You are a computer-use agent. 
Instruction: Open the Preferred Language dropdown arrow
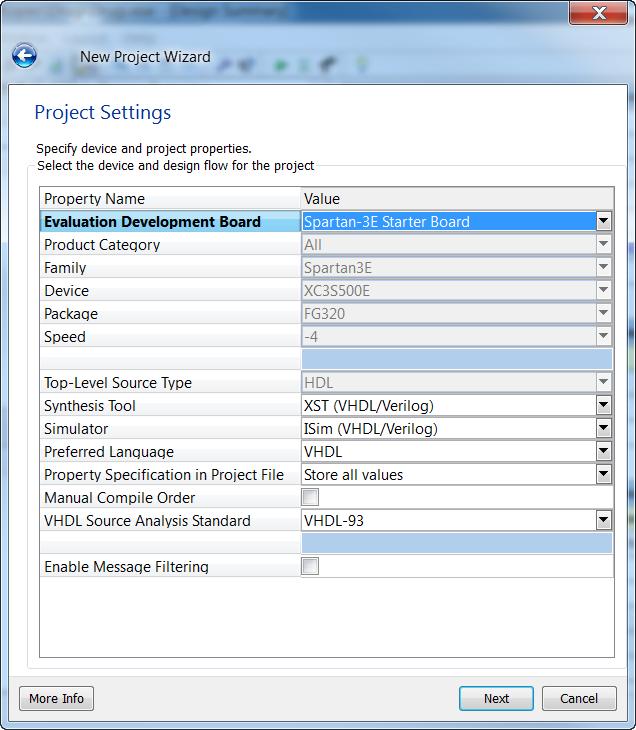click(603, 451)
